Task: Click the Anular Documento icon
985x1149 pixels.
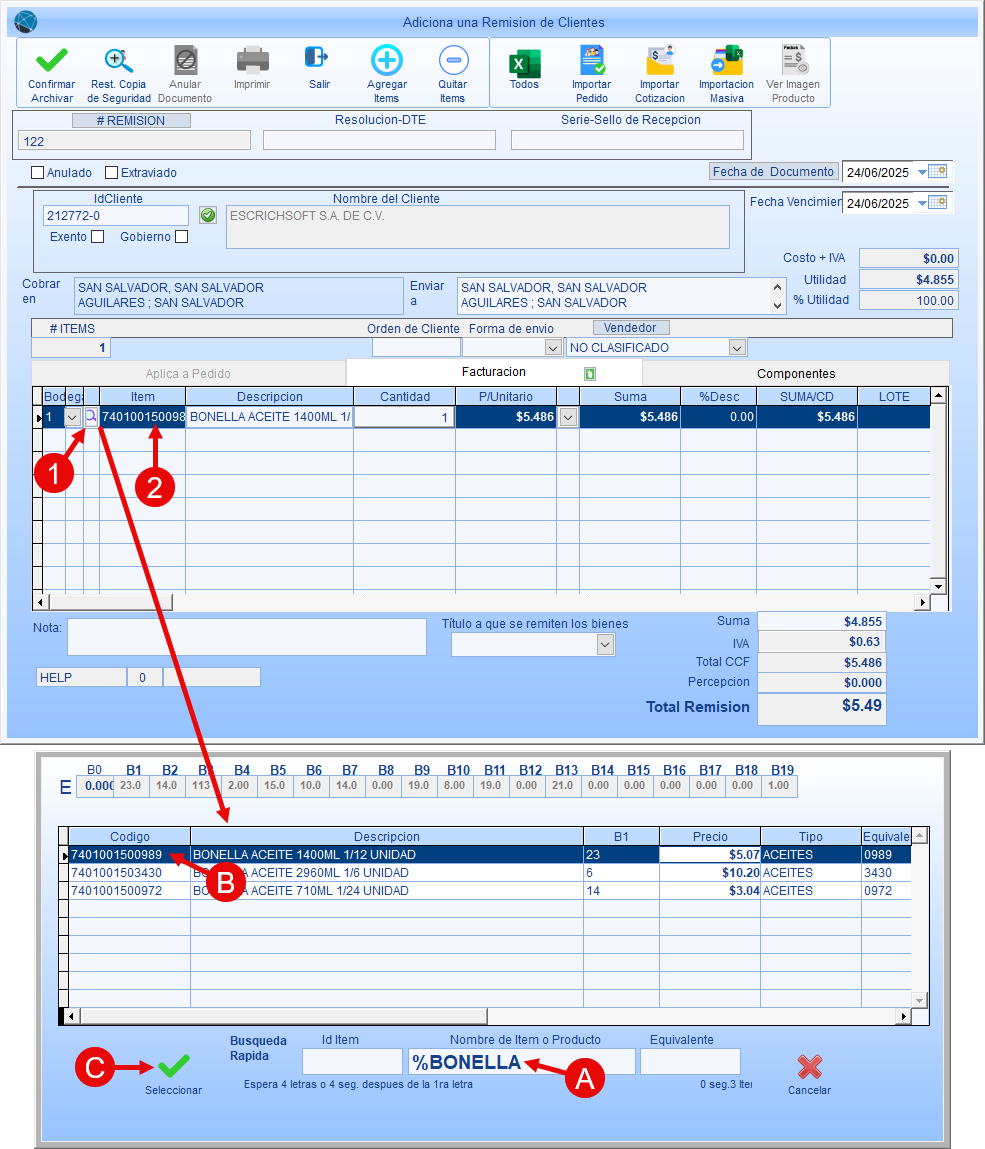Action: coord(185,60)
